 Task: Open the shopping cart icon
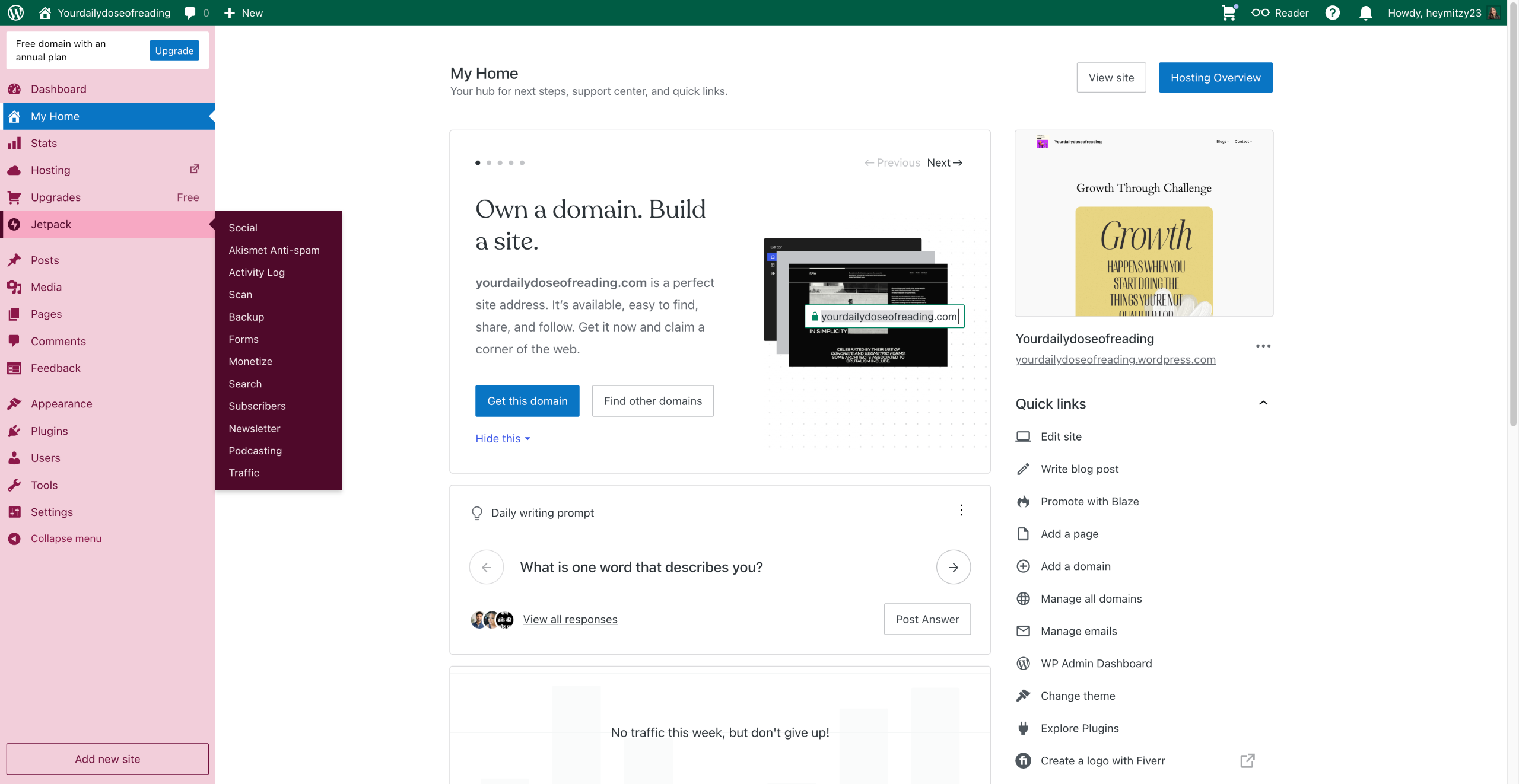[1228, 12]
